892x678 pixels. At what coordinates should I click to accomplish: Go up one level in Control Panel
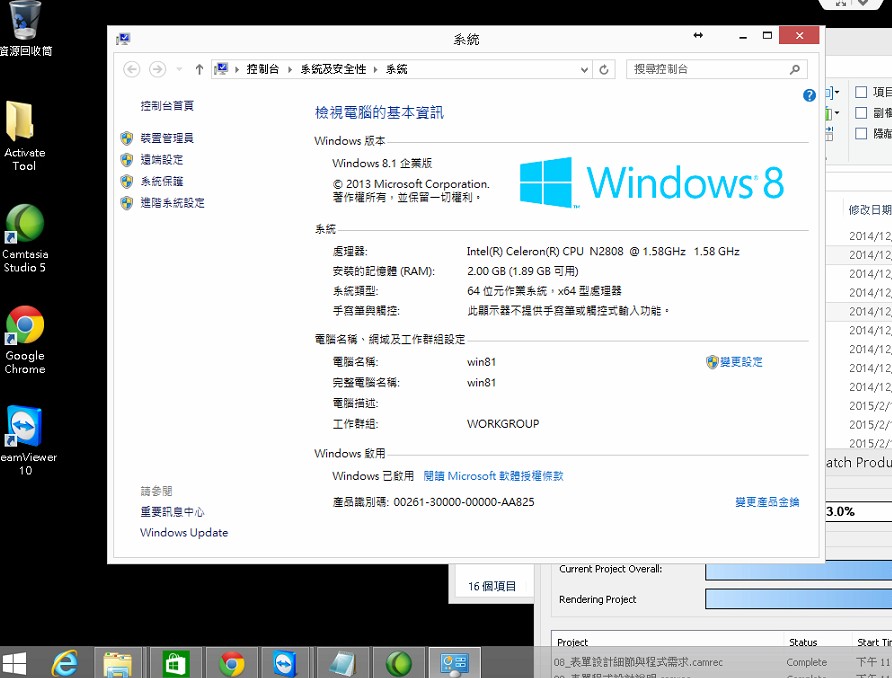click(x=199, y=69)
